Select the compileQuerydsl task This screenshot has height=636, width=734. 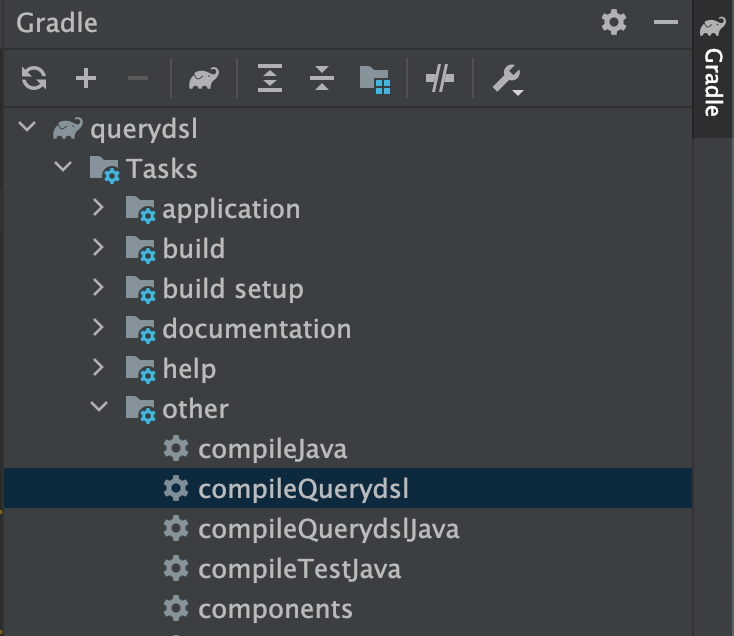303,490
